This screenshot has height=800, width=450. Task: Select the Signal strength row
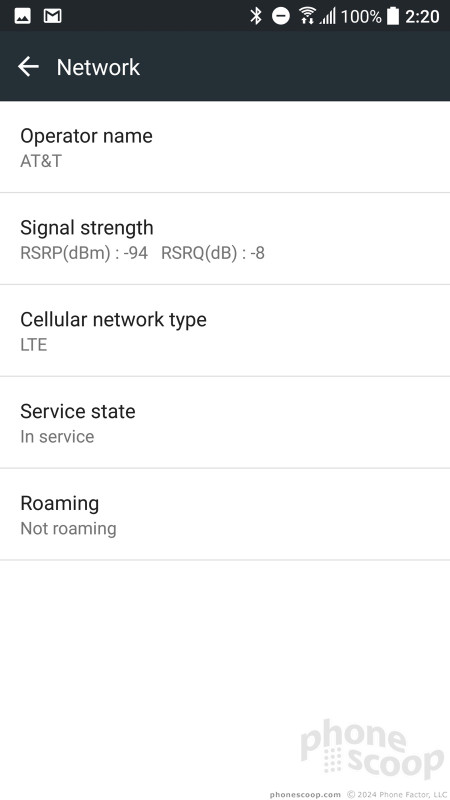[225, 239]
